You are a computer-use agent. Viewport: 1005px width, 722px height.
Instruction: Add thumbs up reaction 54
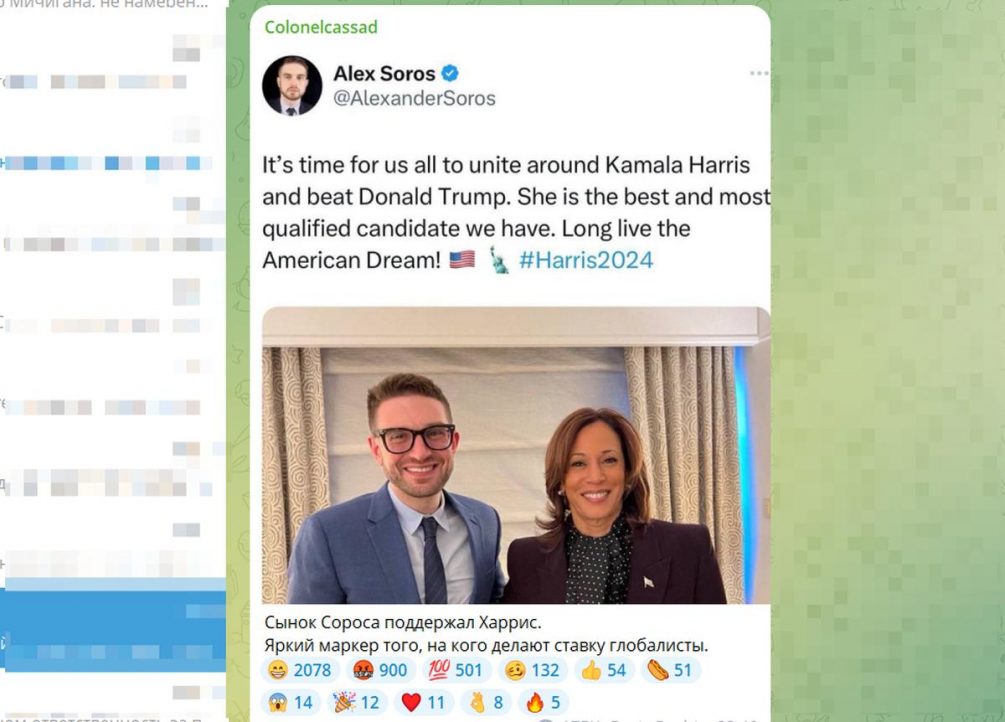[x=603, y=670]
